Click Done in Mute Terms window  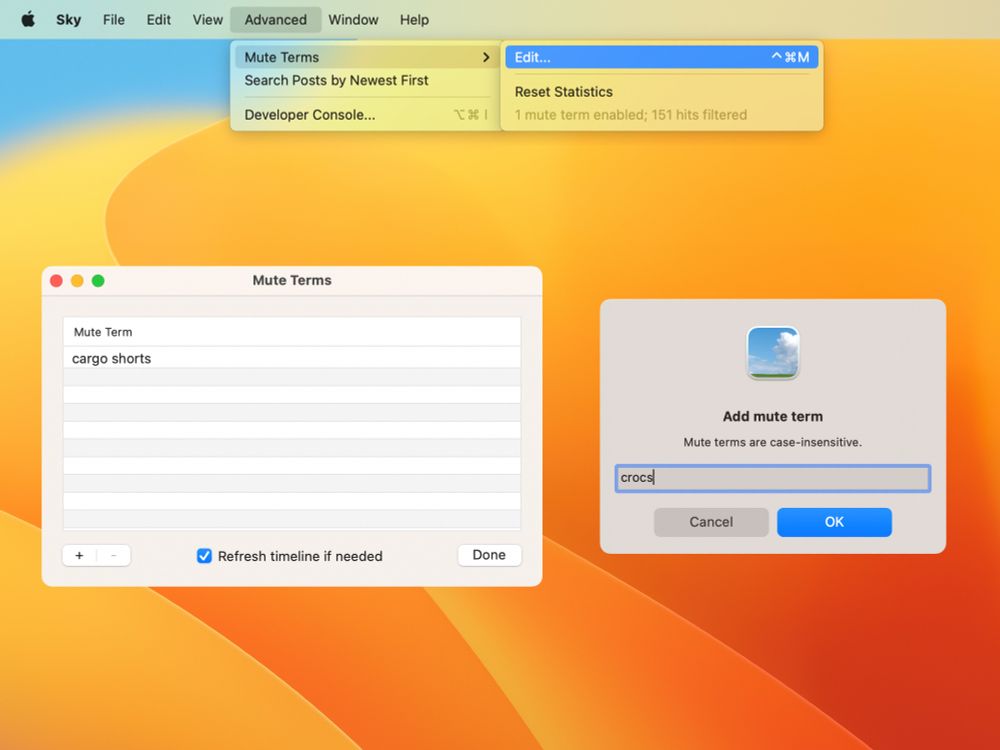(489, 555)
